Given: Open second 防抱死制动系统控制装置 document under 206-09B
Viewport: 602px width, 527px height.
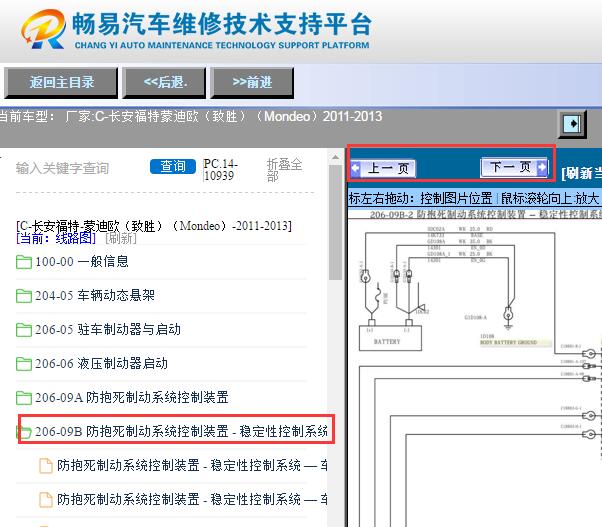Looking at the screenshot, I should 192,499.
